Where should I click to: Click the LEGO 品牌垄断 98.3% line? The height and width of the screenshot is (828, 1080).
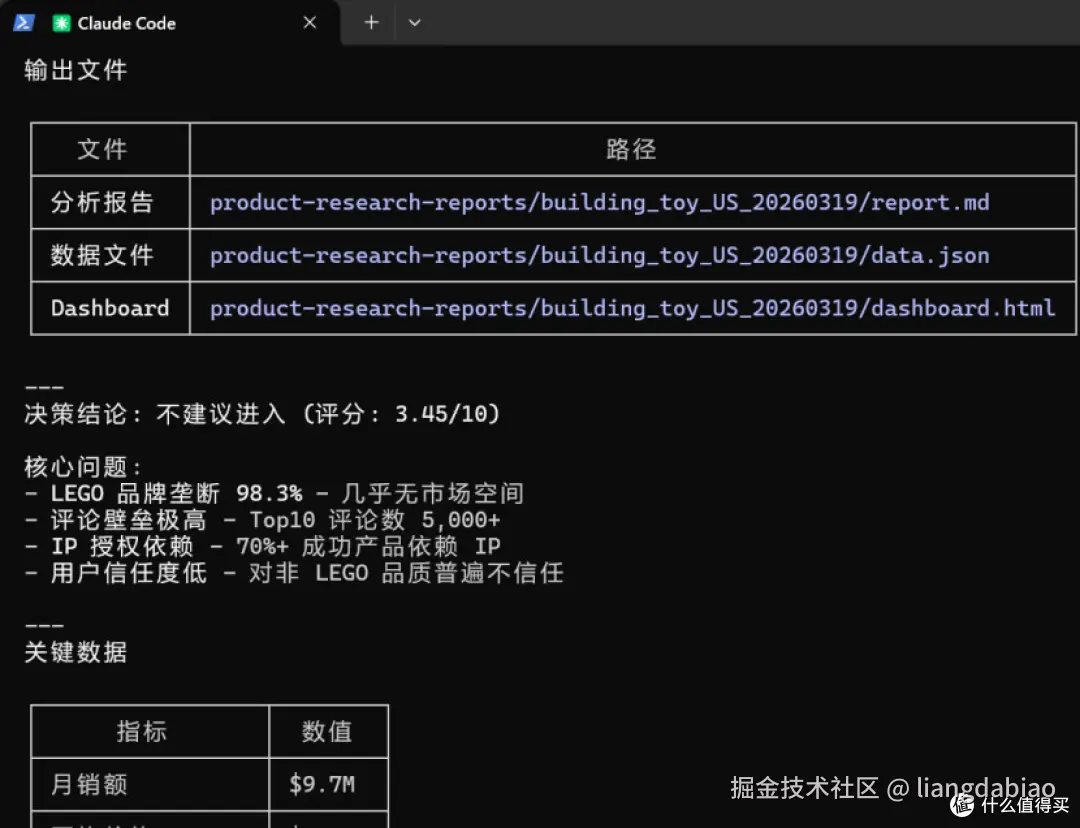pyautogui.click(x=274, y=493)
